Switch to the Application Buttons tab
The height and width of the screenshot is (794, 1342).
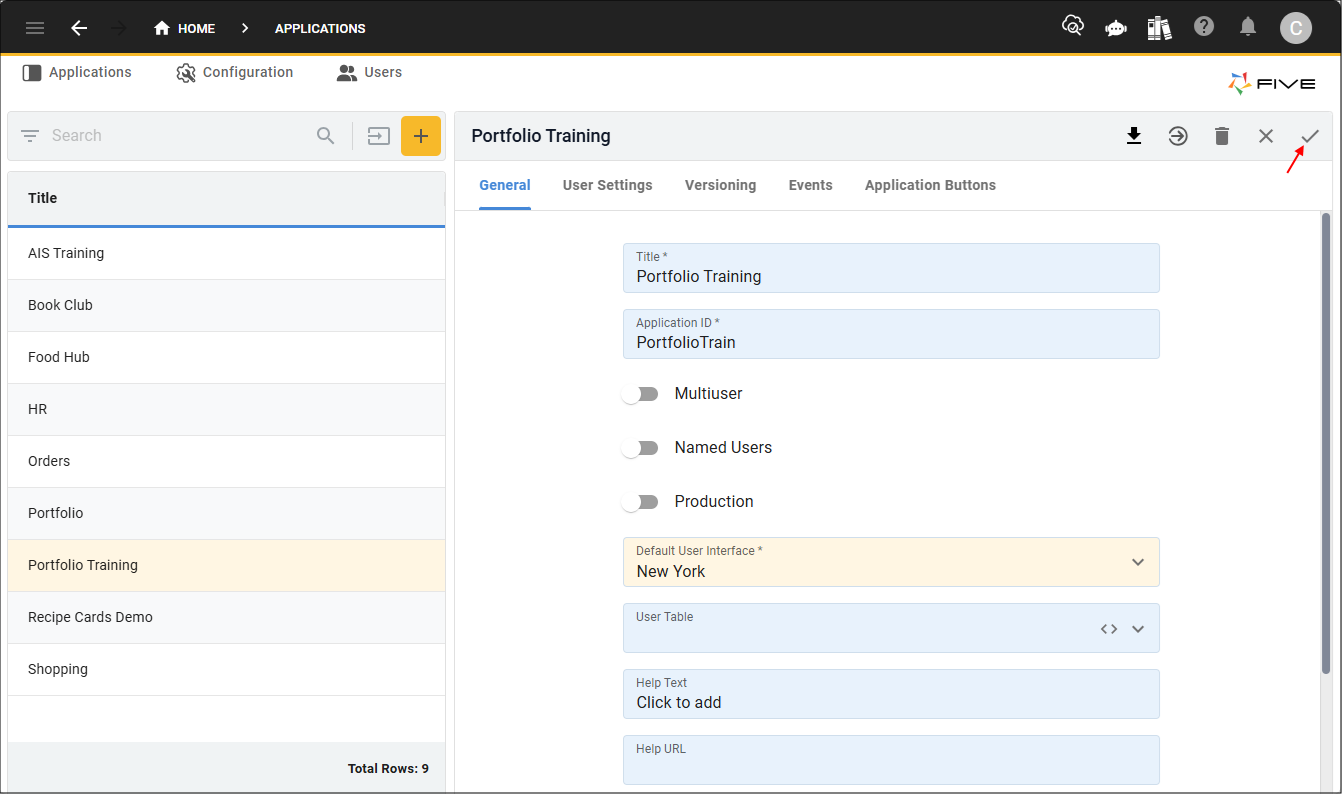pyautogui.click(x=930, y=185)
